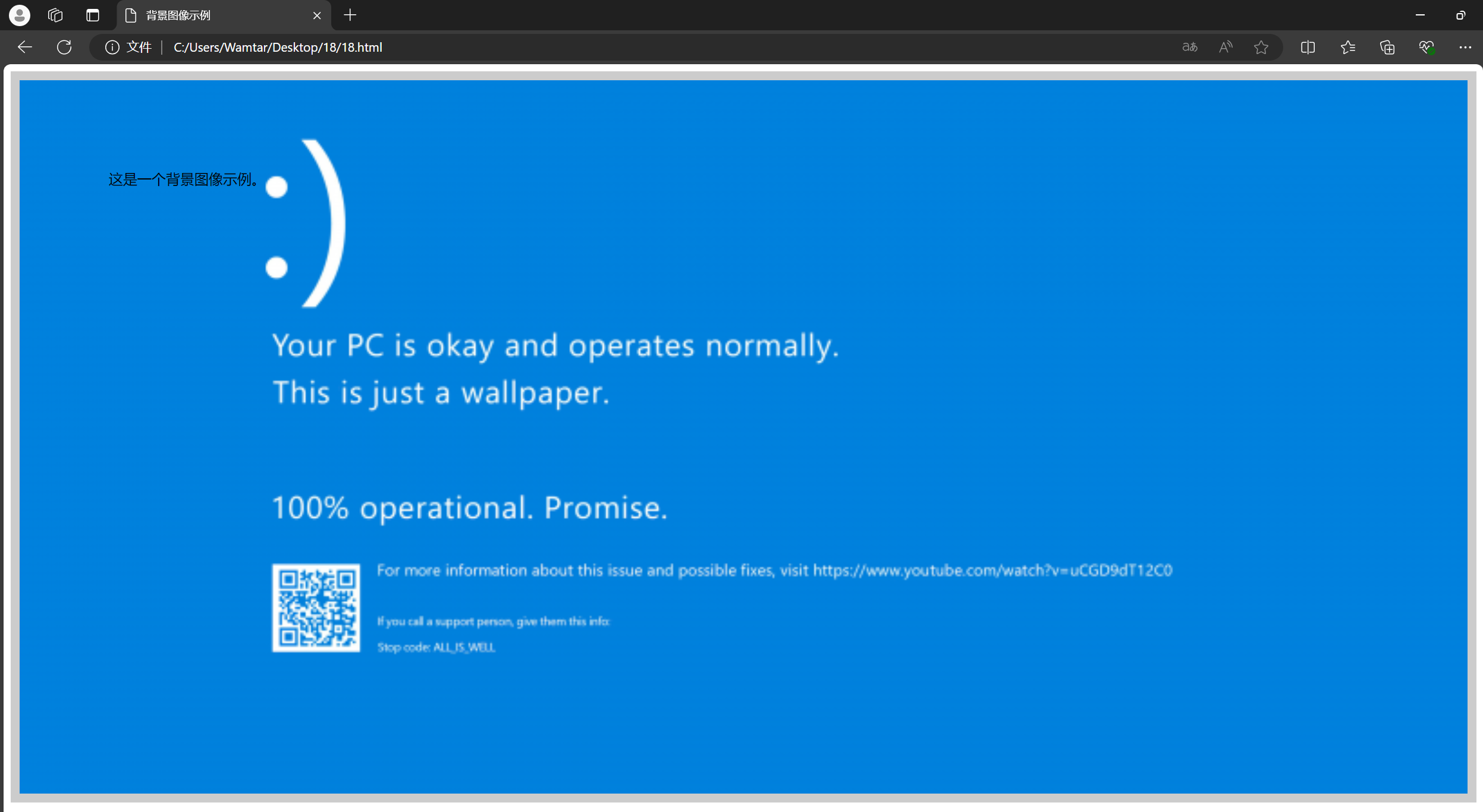Open the profile avatar icon

click(20, 15)
